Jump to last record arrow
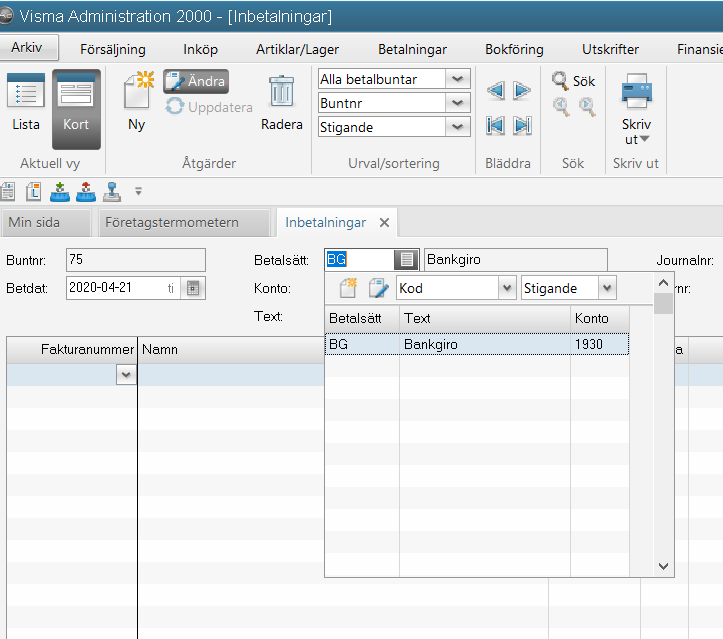 click(522, 125)
